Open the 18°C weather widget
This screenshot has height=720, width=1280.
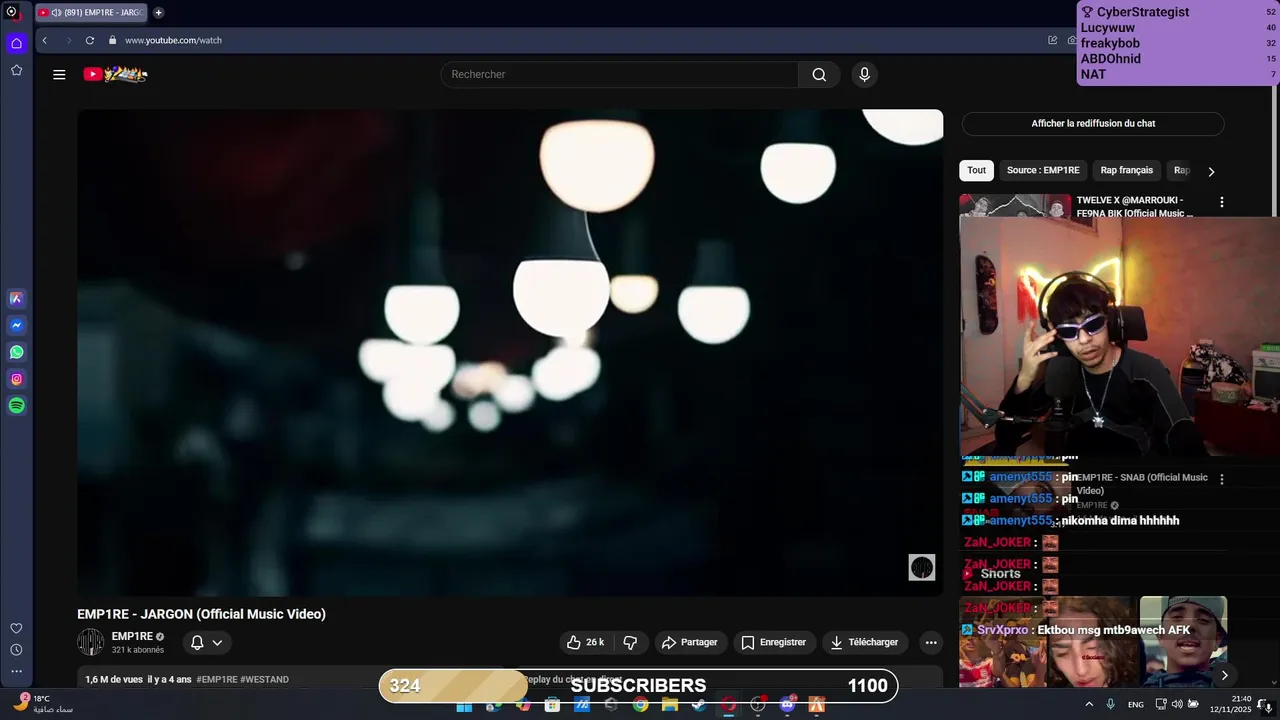tap(43, 704)
